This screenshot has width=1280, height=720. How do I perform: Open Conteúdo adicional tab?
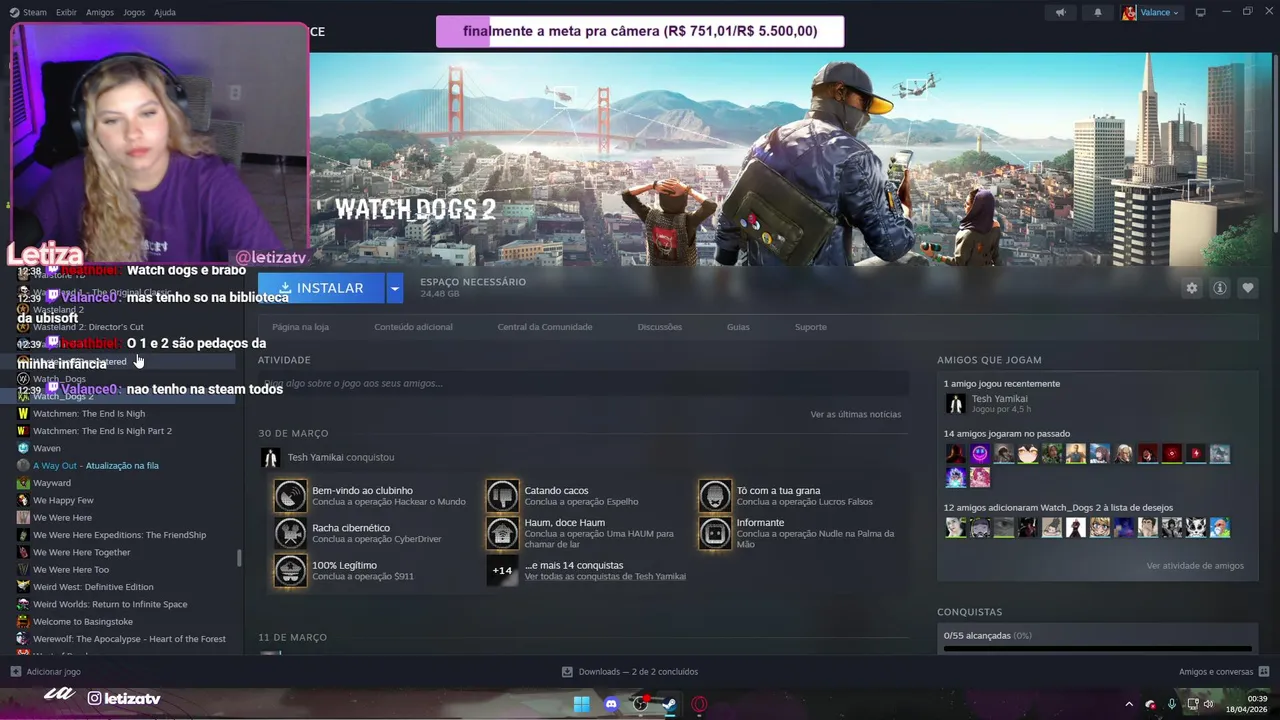(x=413, y=327)
